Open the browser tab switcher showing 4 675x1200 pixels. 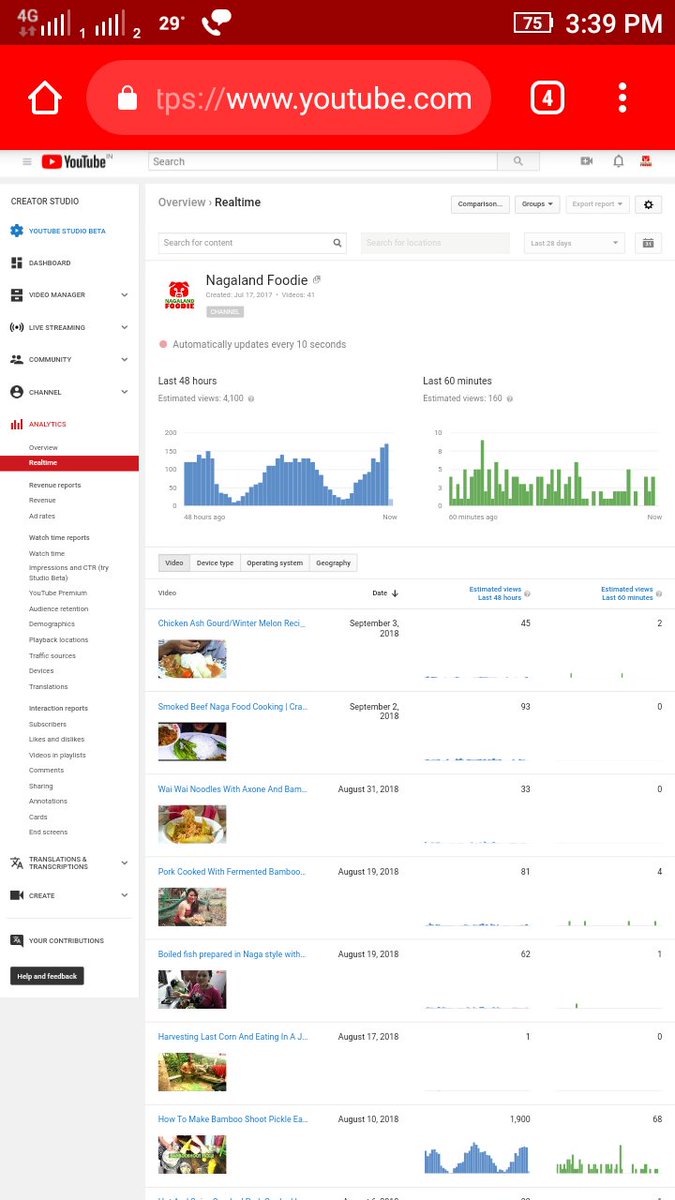[547, 98]
